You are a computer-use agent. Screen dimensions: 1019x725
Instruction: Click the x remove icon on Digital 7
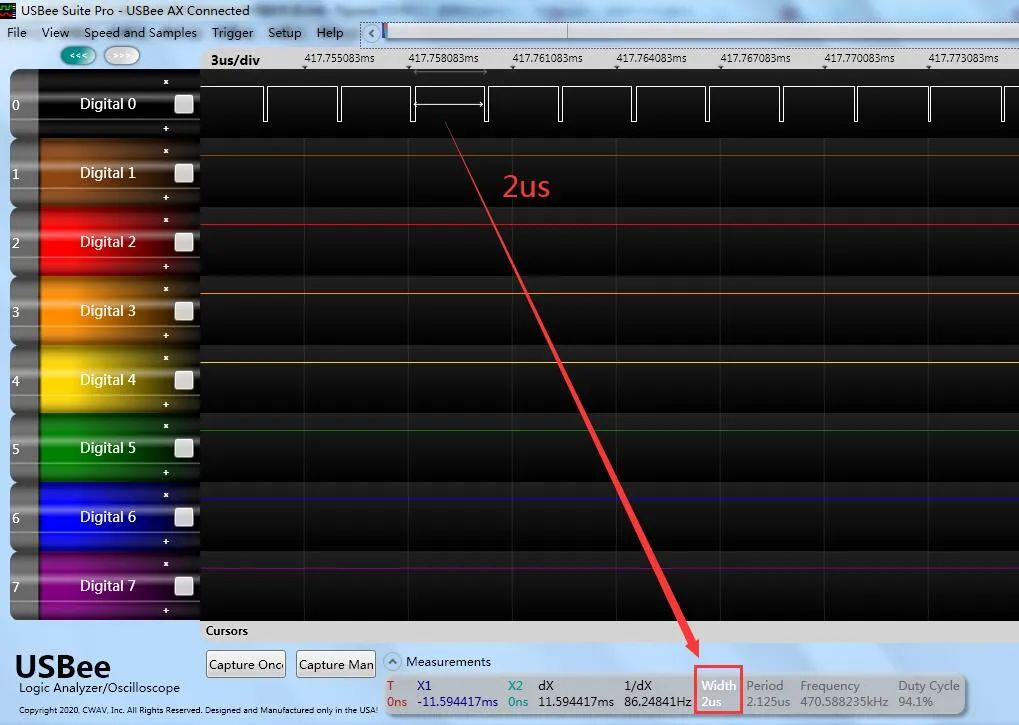point(166,564)
